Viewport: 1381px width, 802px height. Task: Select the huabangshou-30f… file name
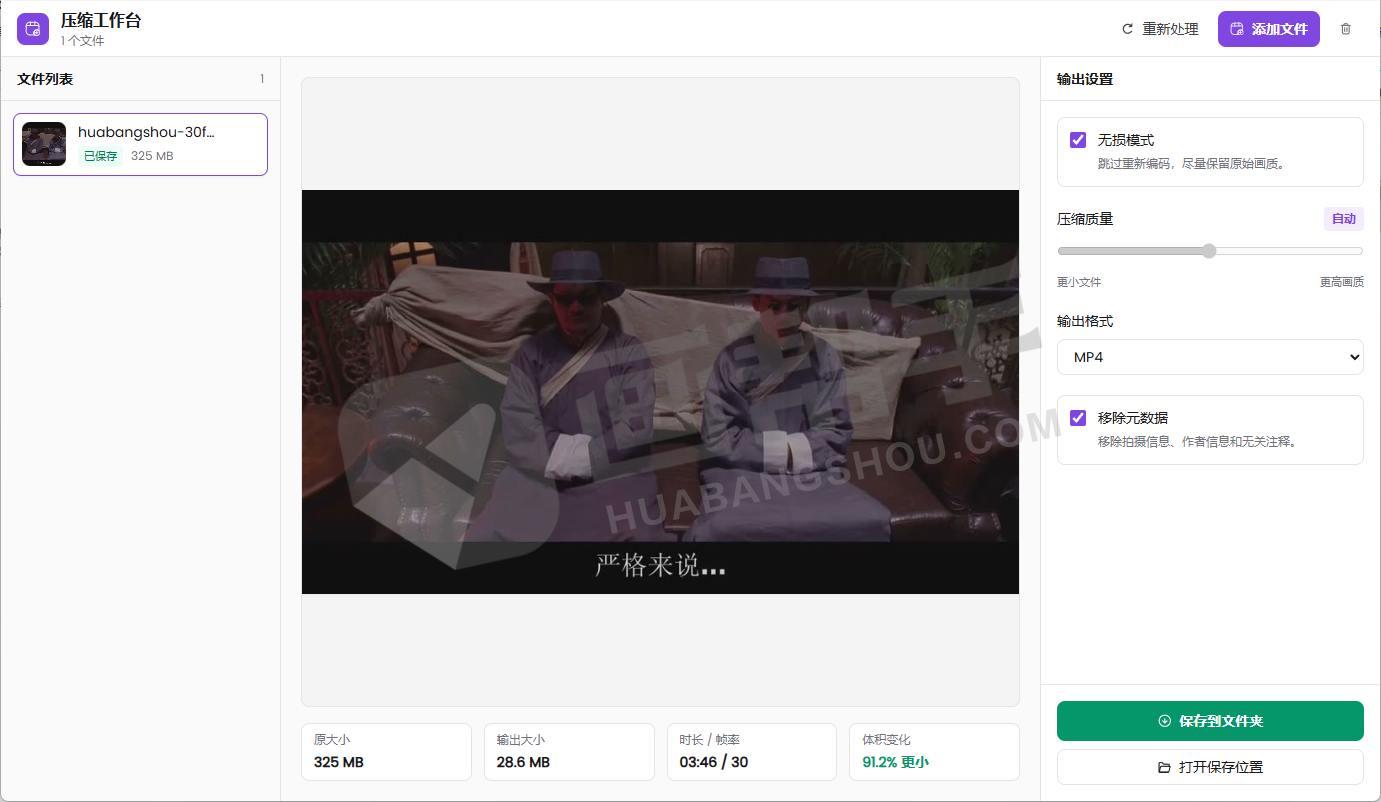[x=146, y=132]
